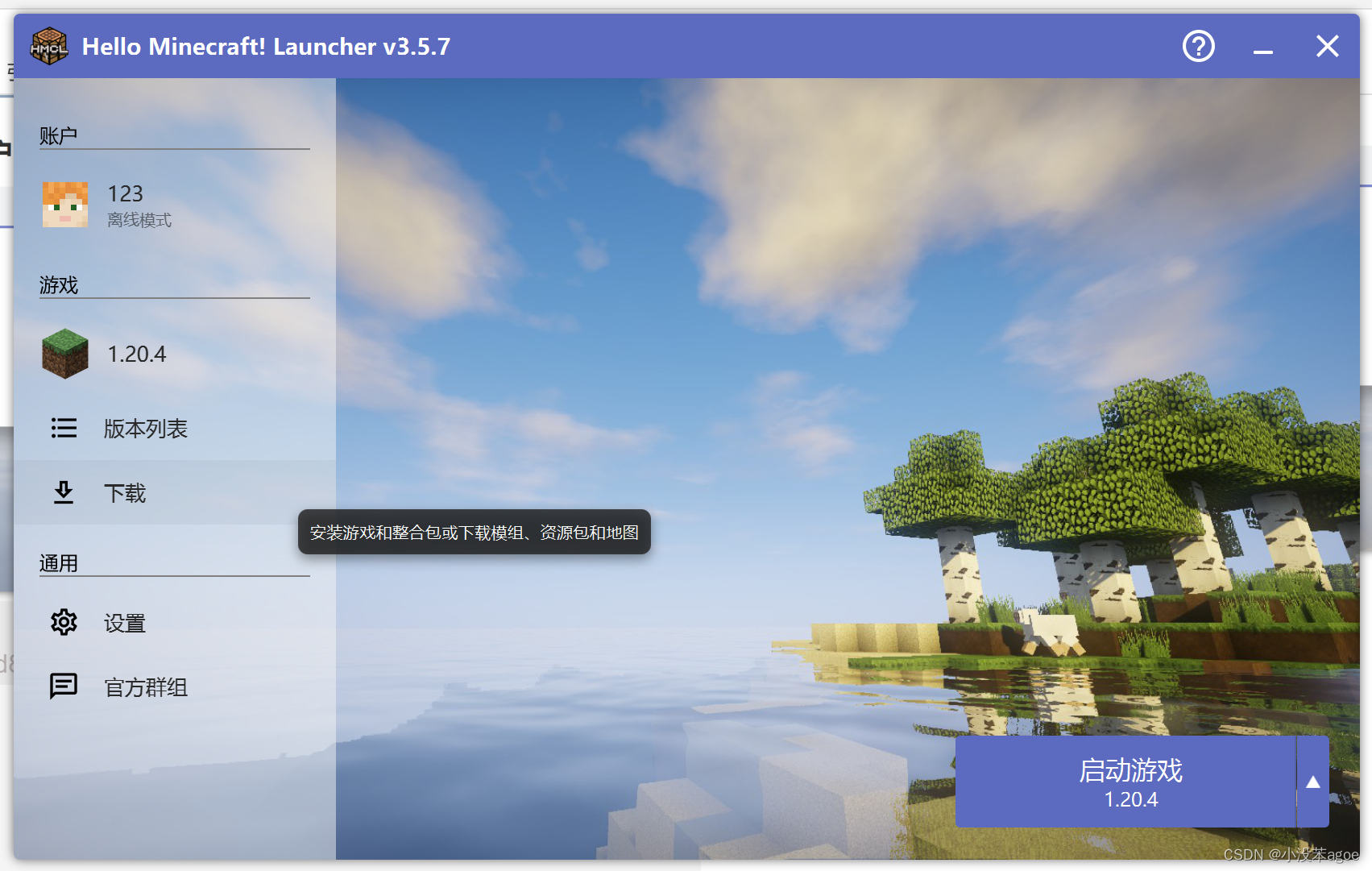
Task: Select game version 1.20.4 in sidebar
Action: (175, 354)
